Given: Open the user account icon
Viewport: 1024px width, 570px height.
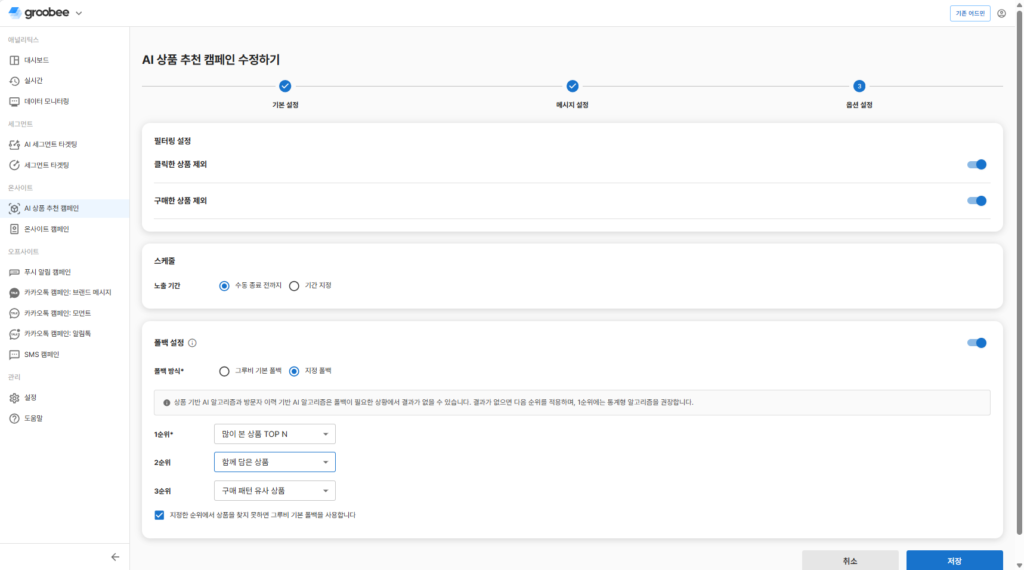Looking at the screenshot, I should tap(1001, 13).
